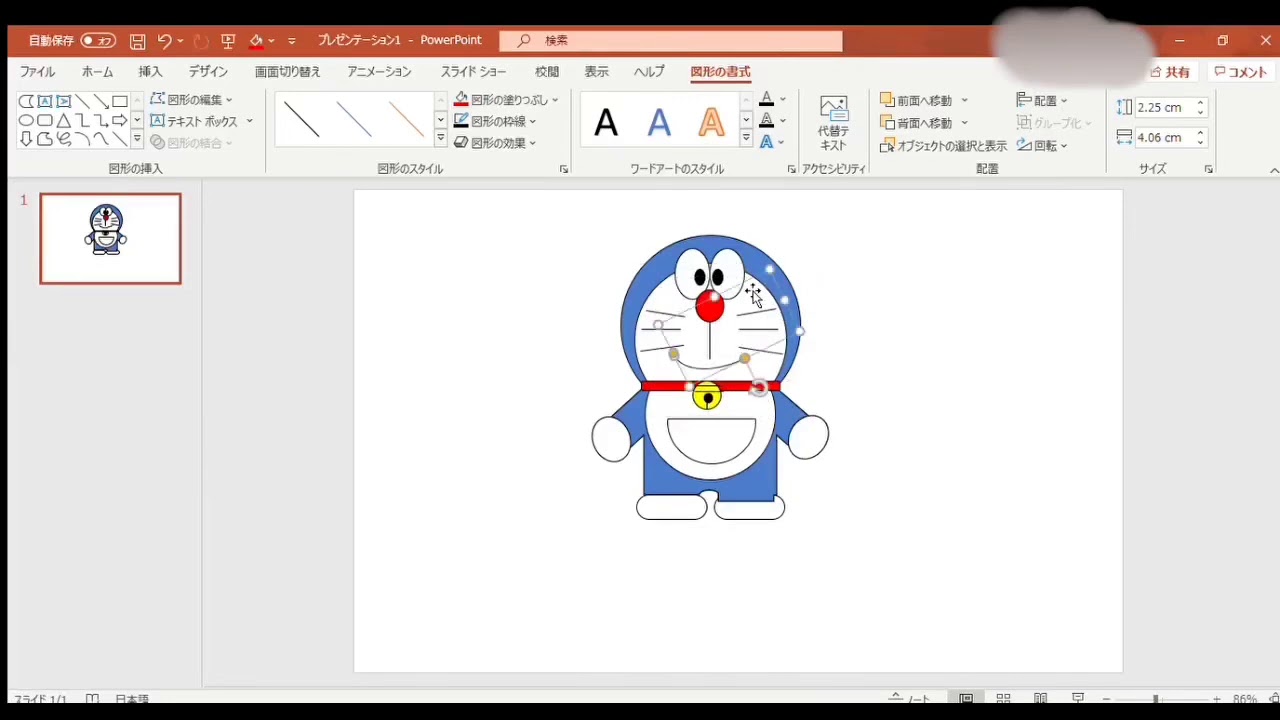1280x720 pixels.
Task: Open the アニメーション tab
Action: click(x=379, y=72)
